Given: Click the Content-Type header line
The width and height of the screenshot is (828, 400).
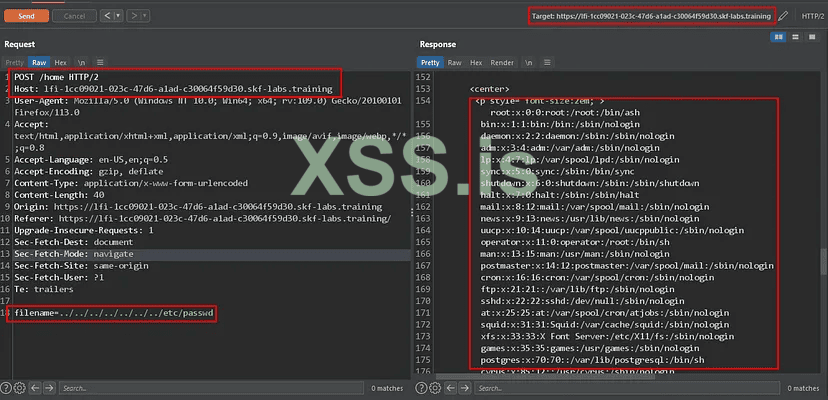Looking at the screenshot, I should (x=131, y=183).
